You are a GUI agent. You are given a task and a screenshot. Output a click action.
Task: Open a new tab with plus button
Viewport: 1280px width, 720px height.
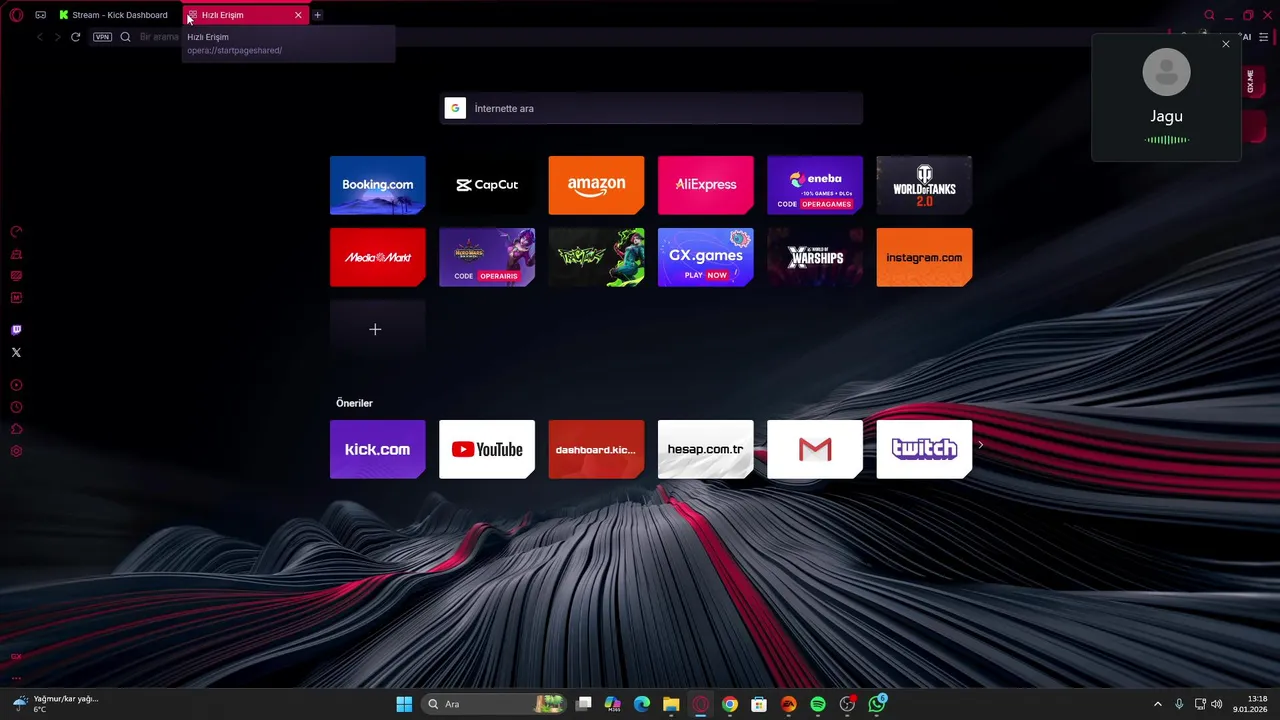pyautogui.click(x=318, y=15)
